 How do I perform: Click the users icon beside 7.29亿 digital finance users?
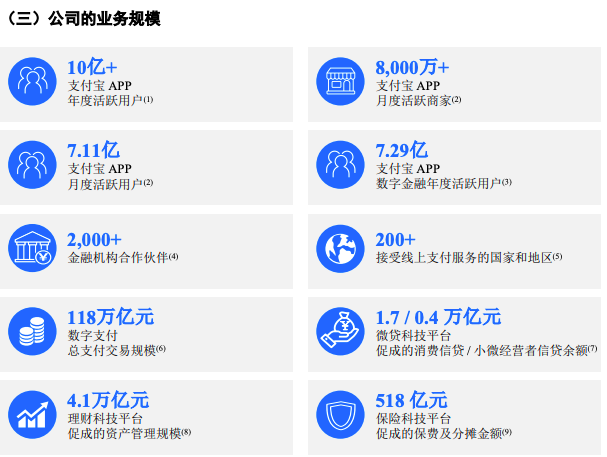[340, 165]
